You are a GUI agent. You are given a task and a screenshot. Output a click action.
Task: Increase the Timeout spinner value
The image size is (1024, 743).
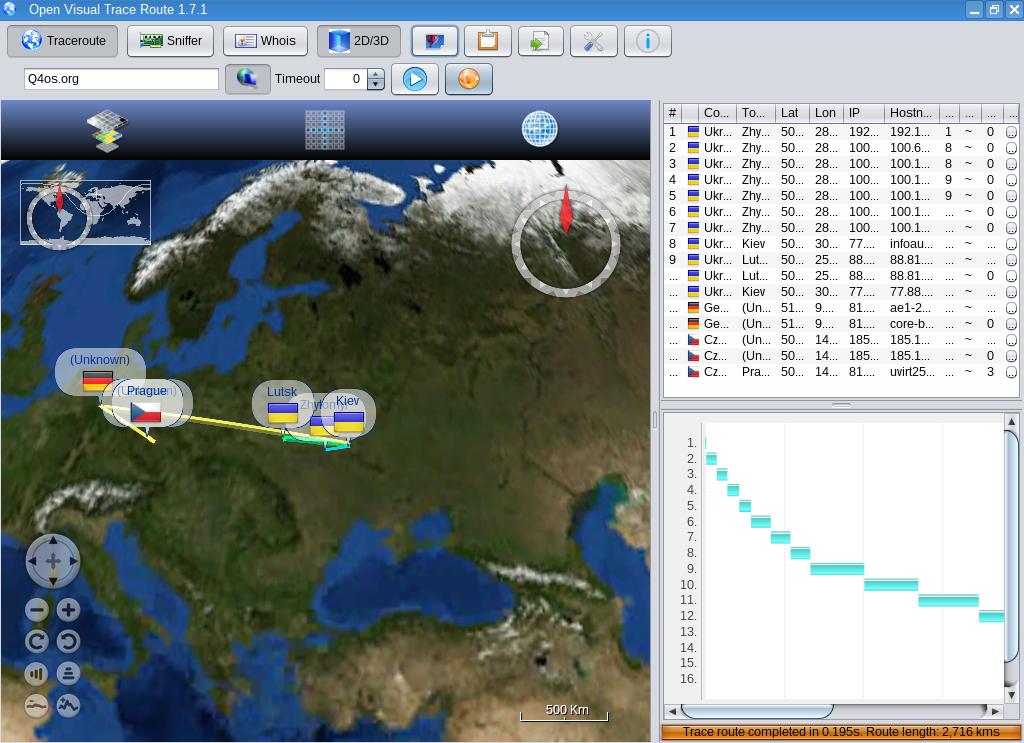(376, 74)
